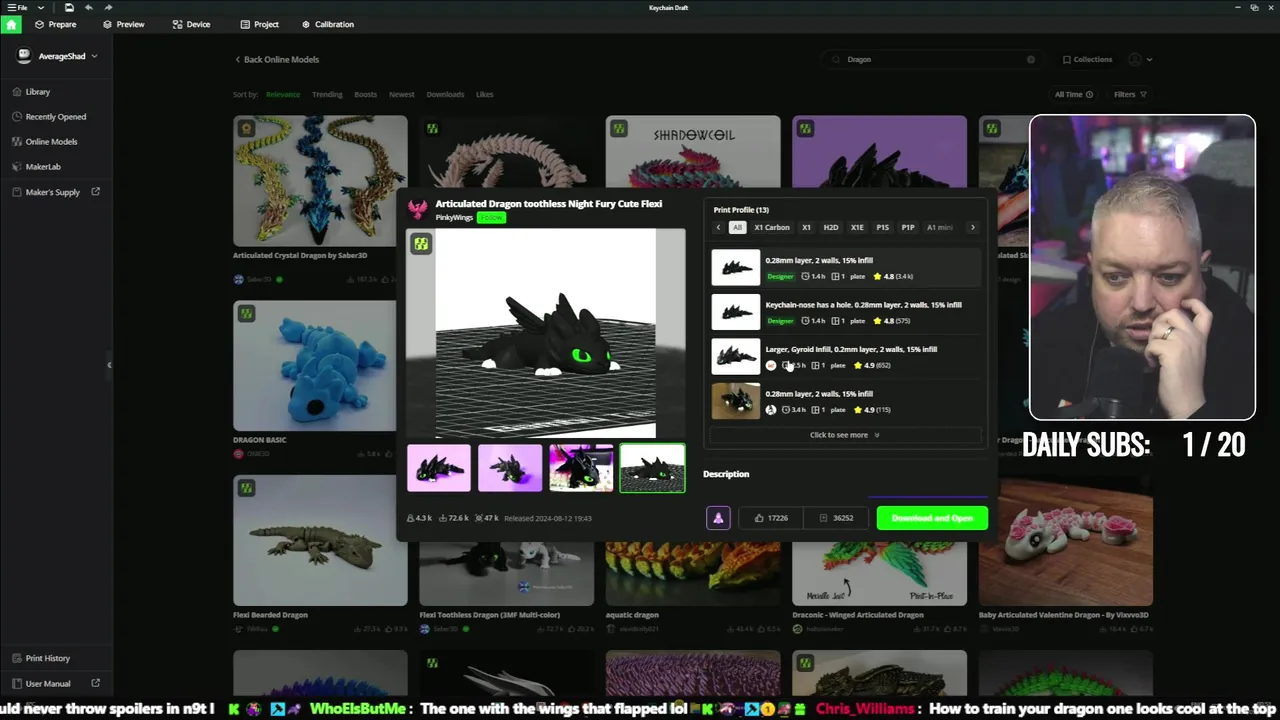Select the Larger, Gyroid Infill print profile

846,357
